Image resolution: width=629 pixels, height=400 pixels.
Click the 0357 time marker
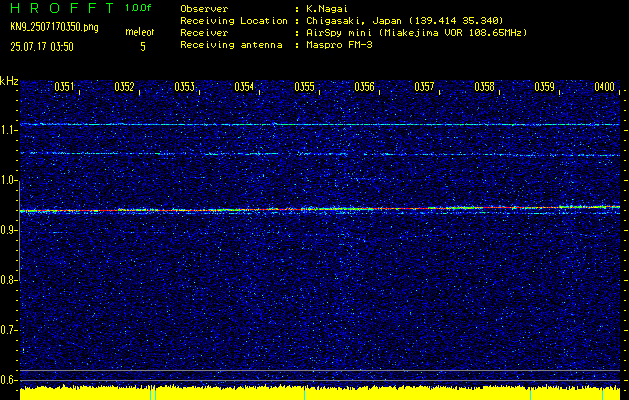(x=424, y=87)
